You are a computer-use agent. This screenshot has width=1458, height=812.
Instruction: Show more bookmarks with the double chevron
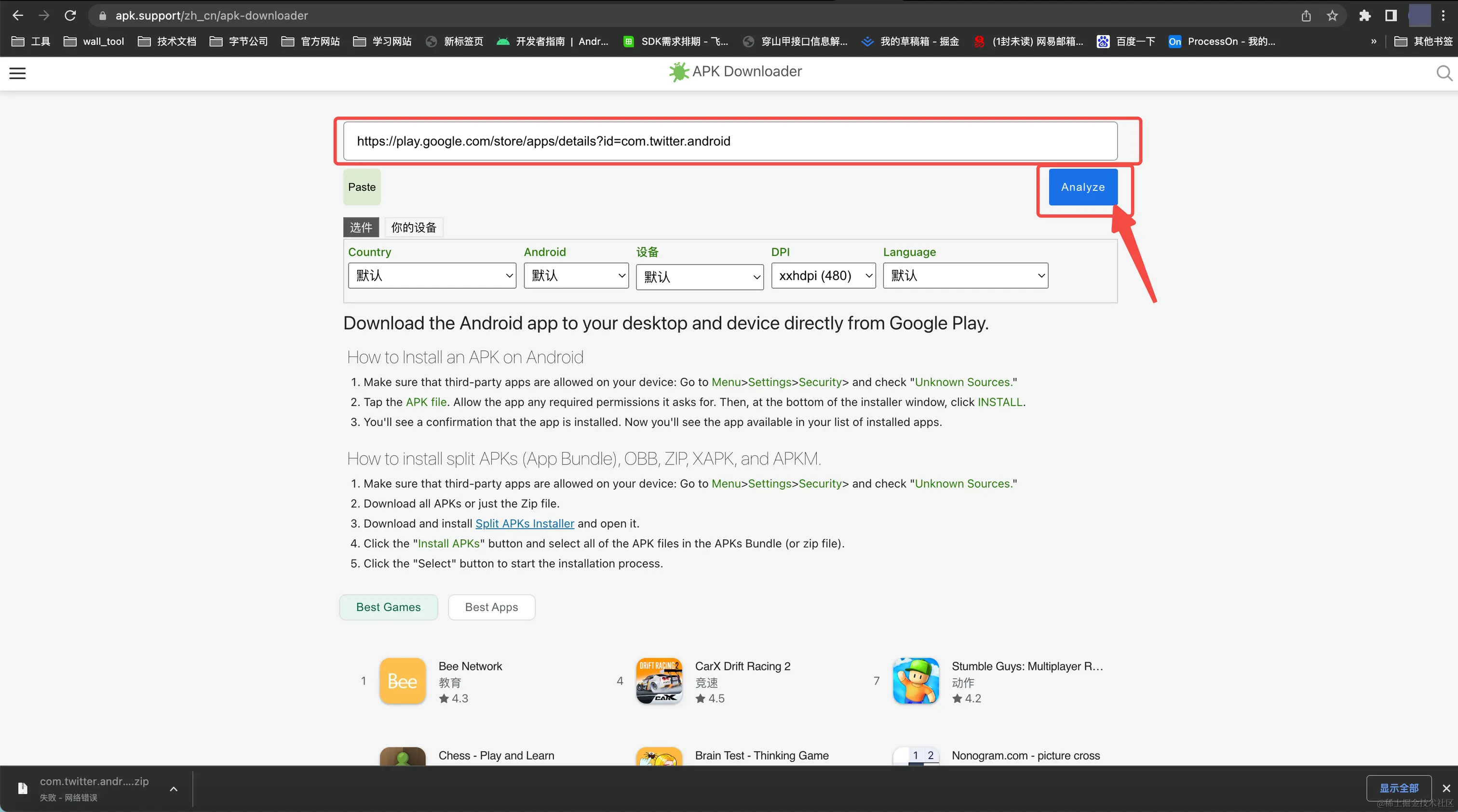(x=1374, y=41)
